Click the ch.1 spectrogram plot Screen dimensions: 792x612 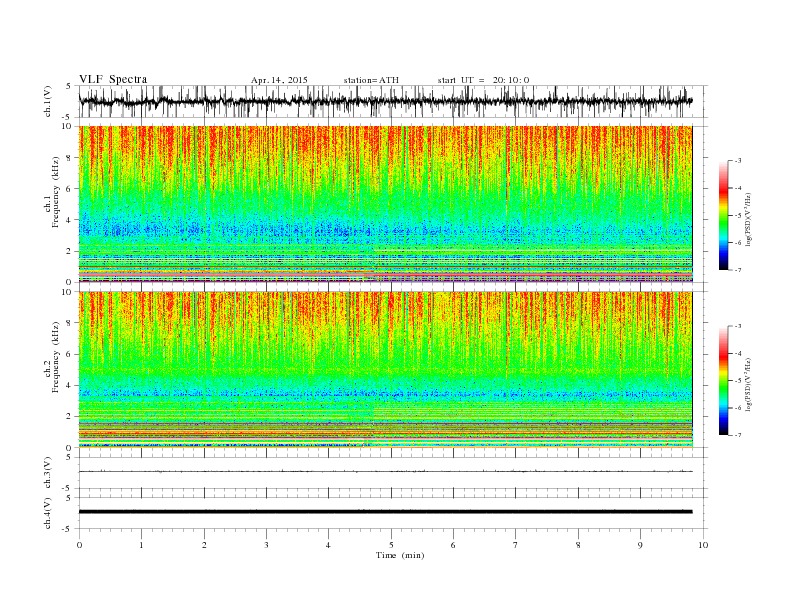pyautogui.click(x=386, y=204)
